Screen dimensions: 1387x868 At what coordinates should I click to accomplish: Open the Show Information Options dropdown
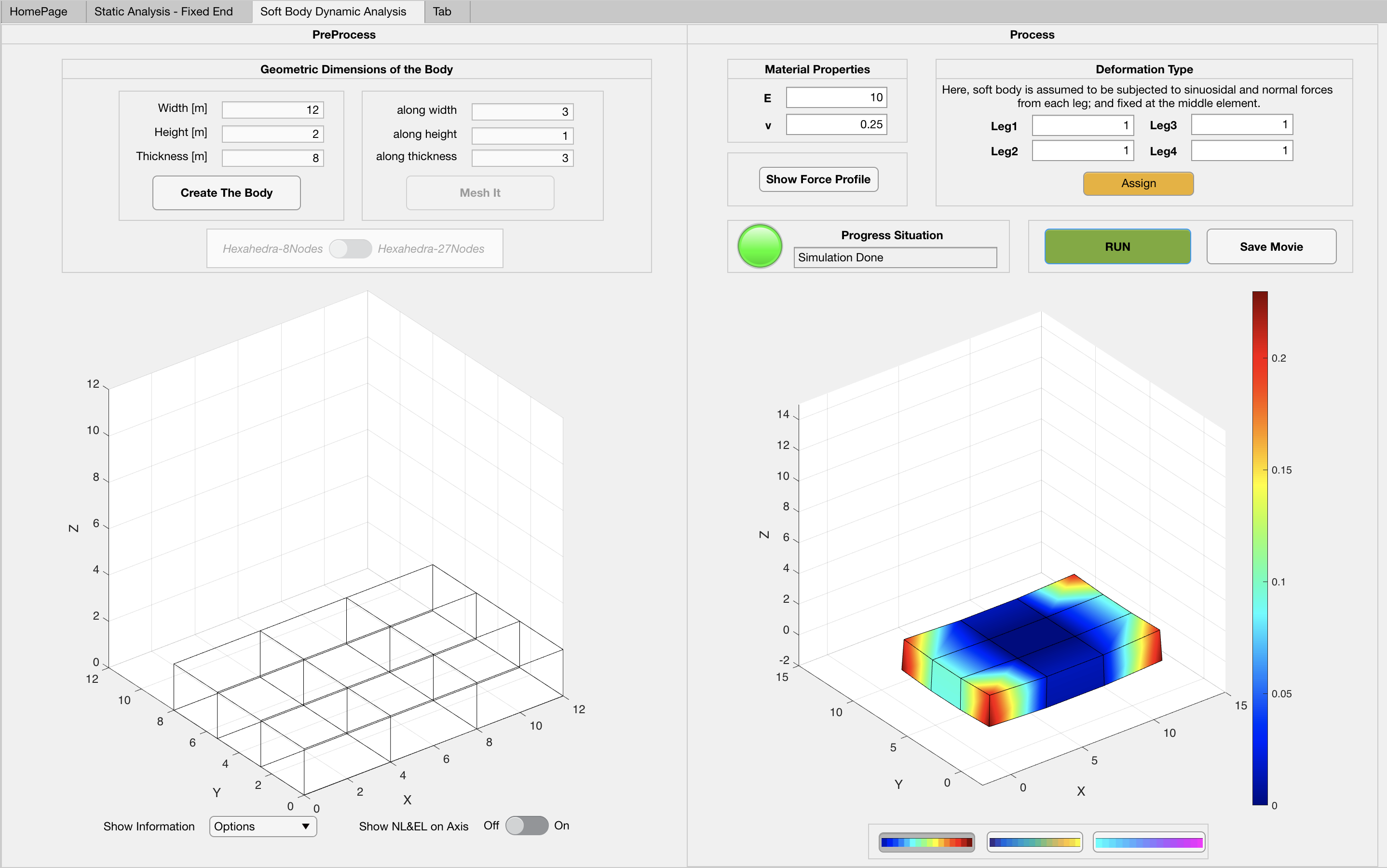(x=262, y=826)
